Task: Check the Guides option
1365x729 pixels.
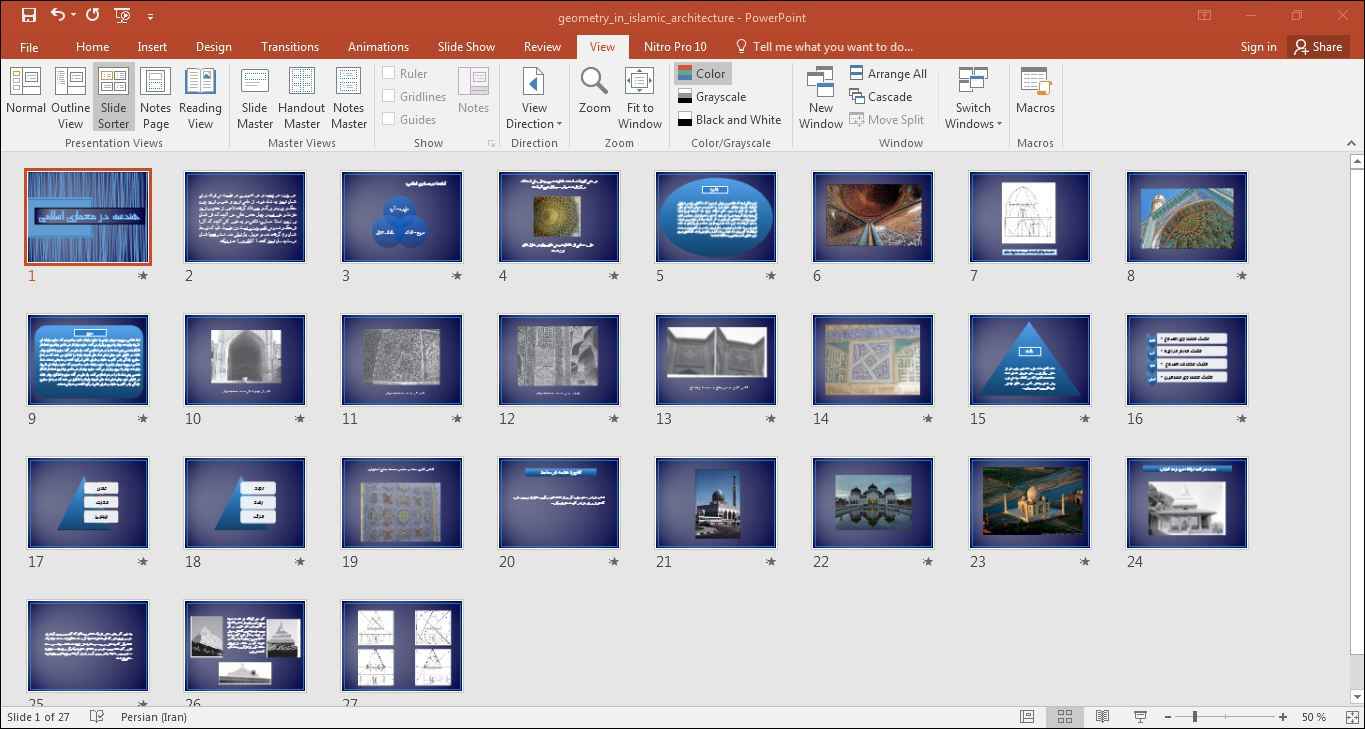Action: click(389, 119)
